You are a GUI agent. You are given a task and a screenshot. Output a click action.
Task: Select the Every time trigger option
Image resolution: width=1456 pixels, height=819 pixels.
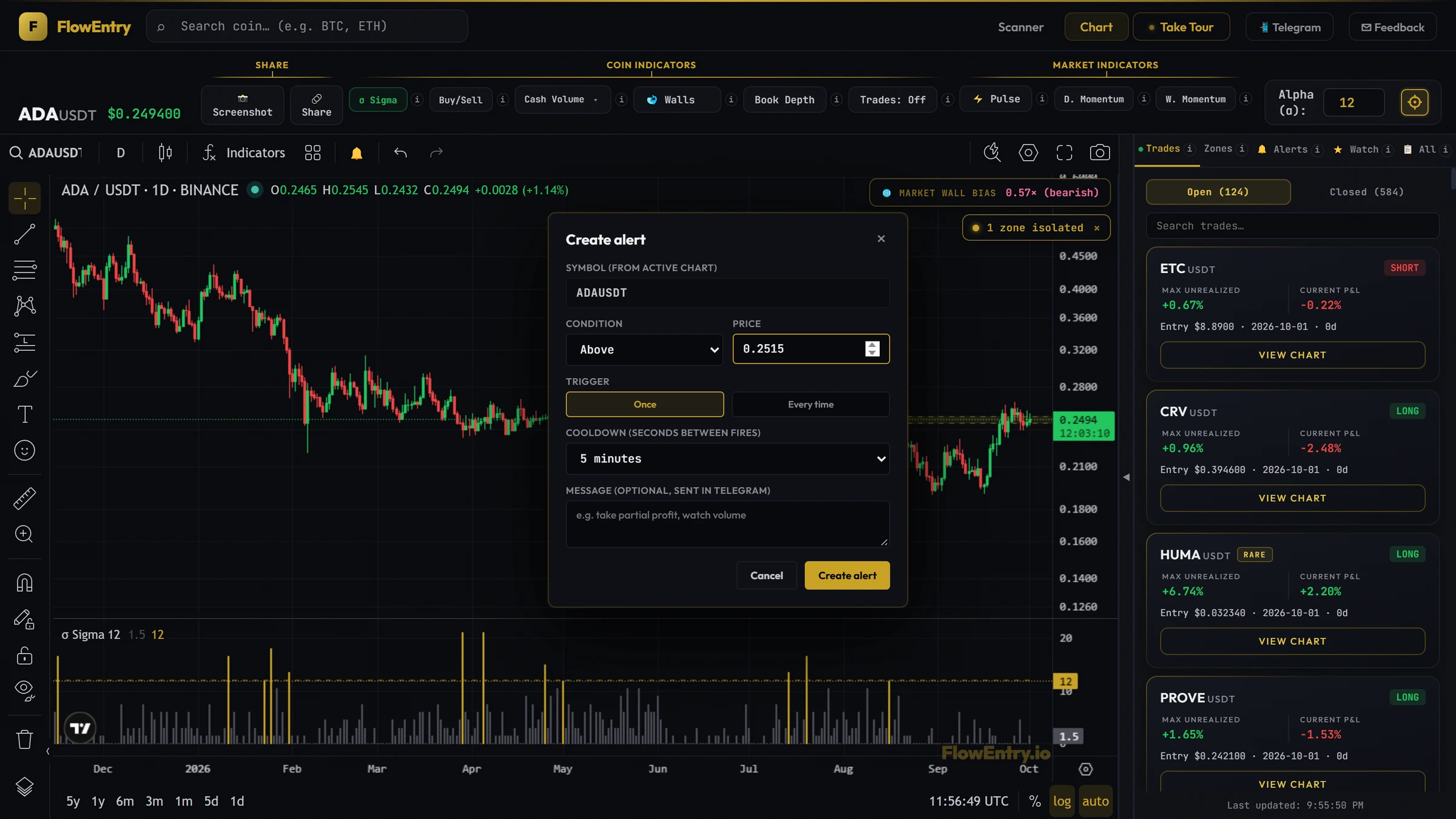click(811, 404)
